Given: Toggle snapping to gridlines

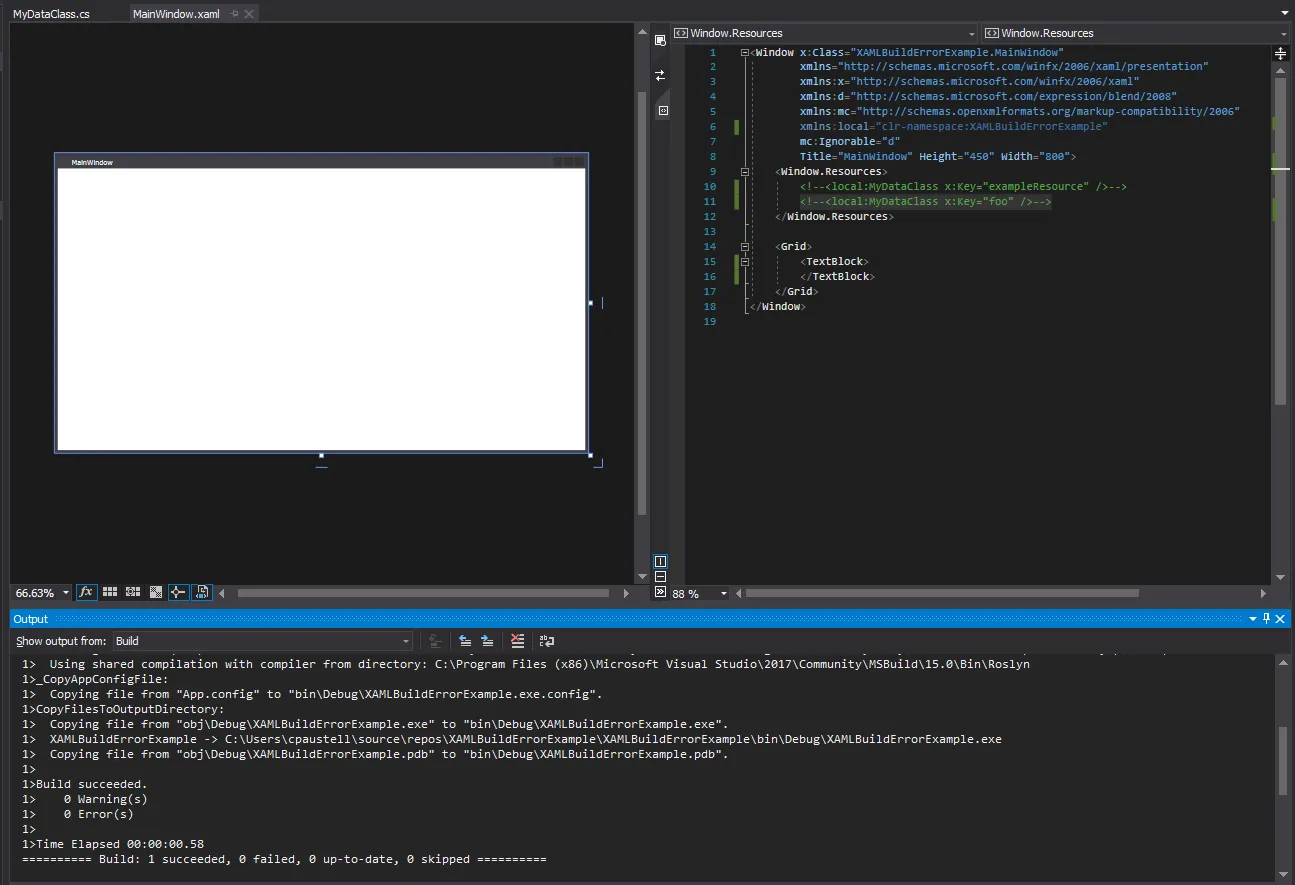Looking at the screenshot, I should pyautogui.click(x=133, y=592).
